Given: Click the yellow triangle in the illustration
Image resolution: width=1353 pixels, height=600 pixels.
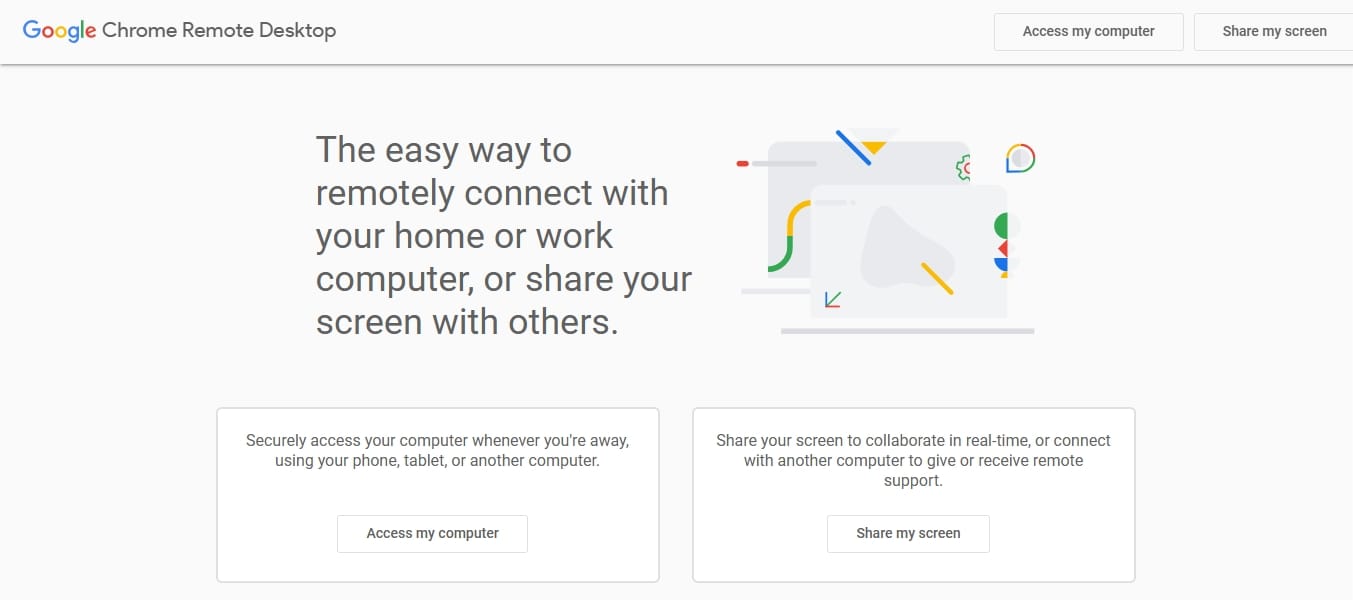Looking at the screenshot, I should [x=874, y=147].
